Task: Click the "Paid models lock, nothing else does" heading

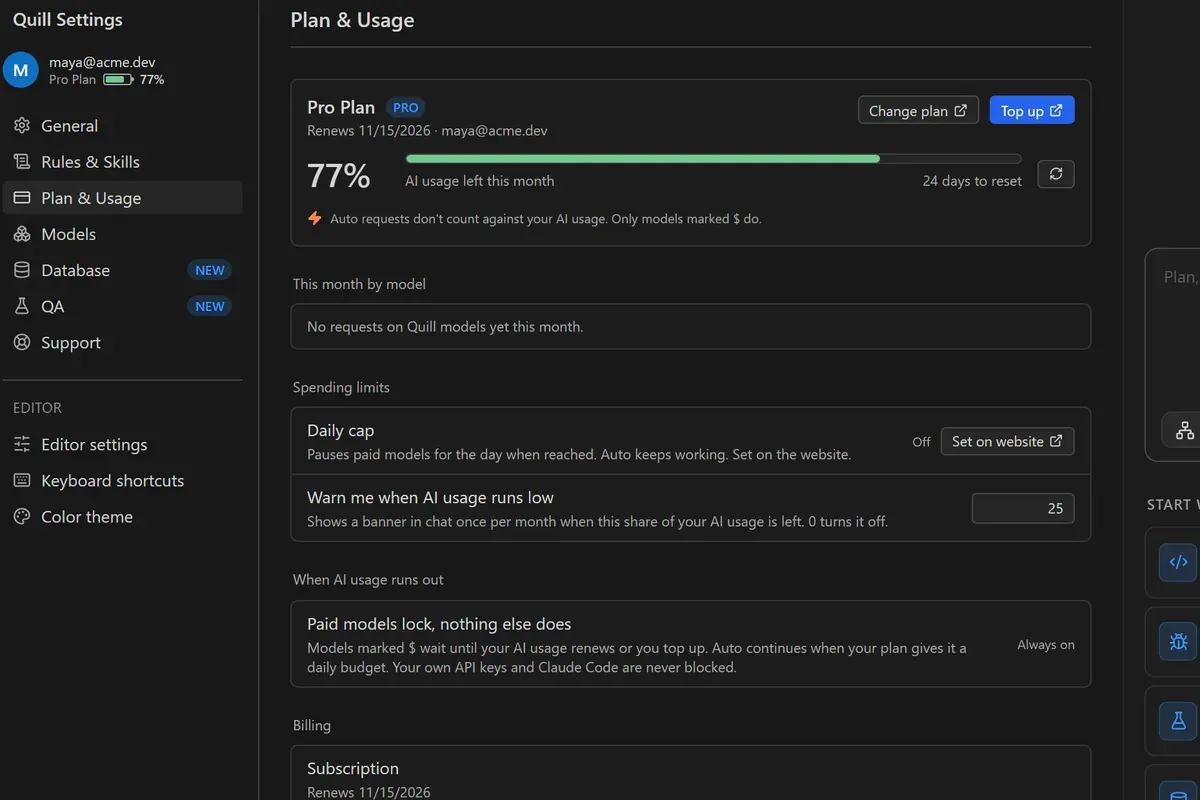Action: click(439, 624)
